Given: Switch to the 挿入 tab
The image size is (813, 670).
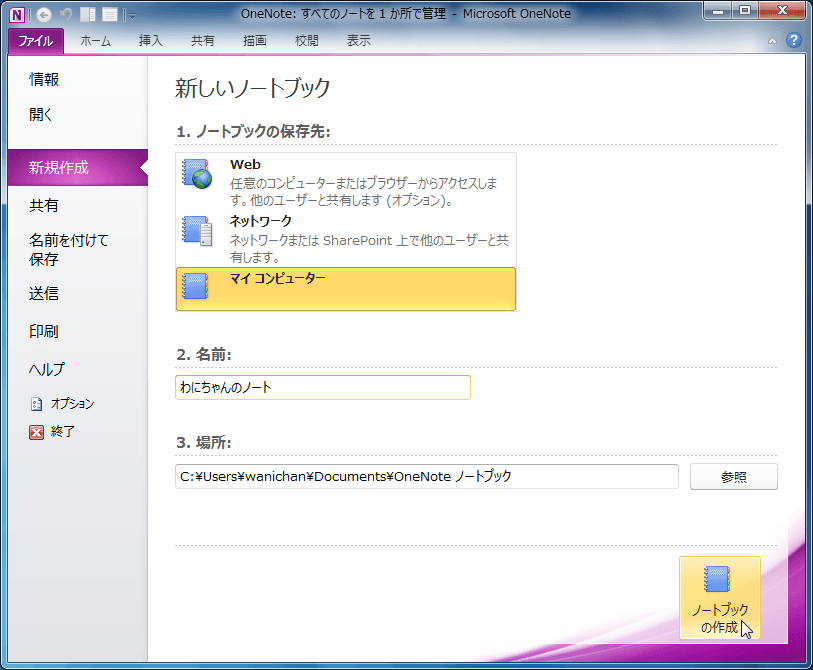Looking at the screenshot, I should (x=150, y=41).
